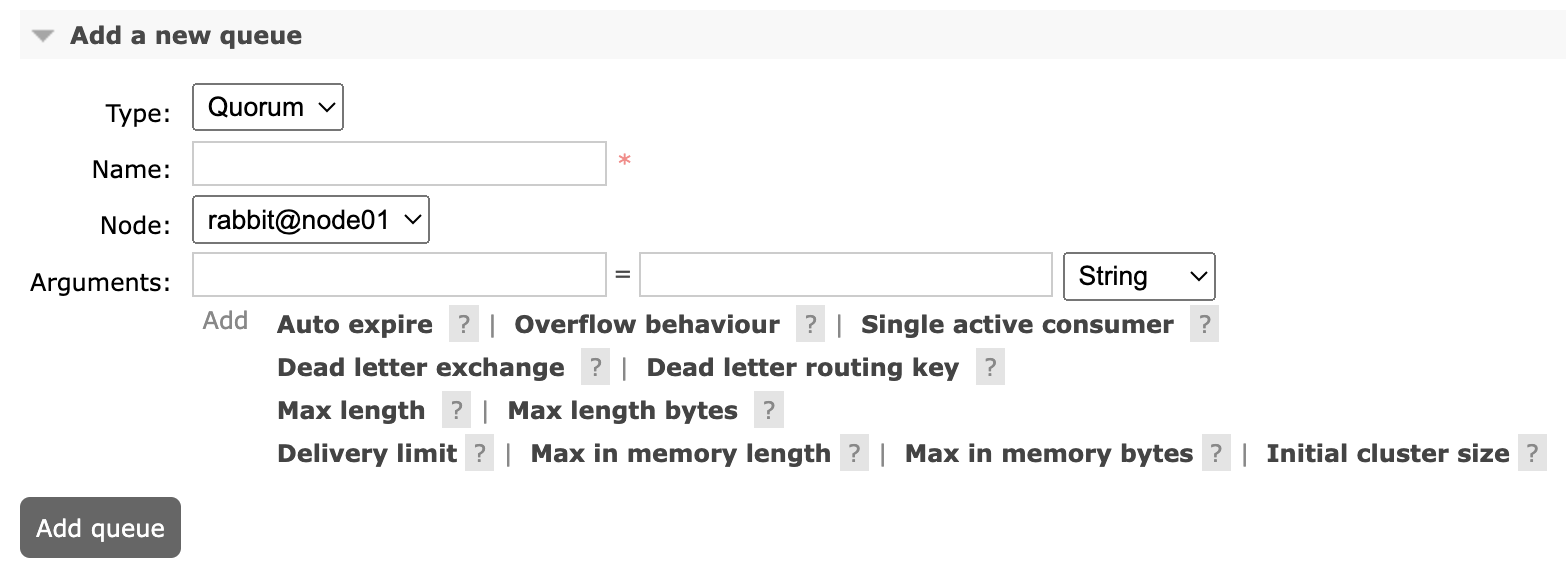This screenshot has width=1566, height=576.
Task: Show help for Dead letter routing key
Action: point(989,368)
